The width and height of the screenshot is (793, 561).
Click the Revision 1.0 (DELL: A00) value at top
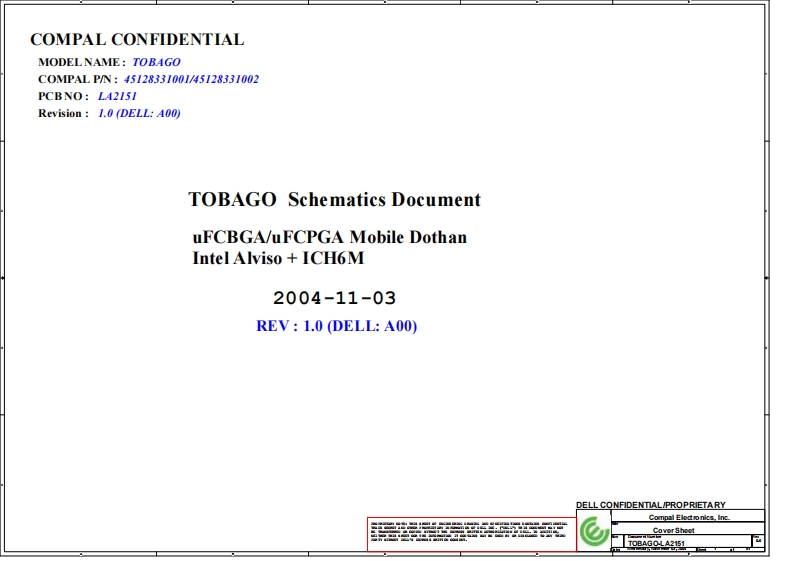pos(139,113)
